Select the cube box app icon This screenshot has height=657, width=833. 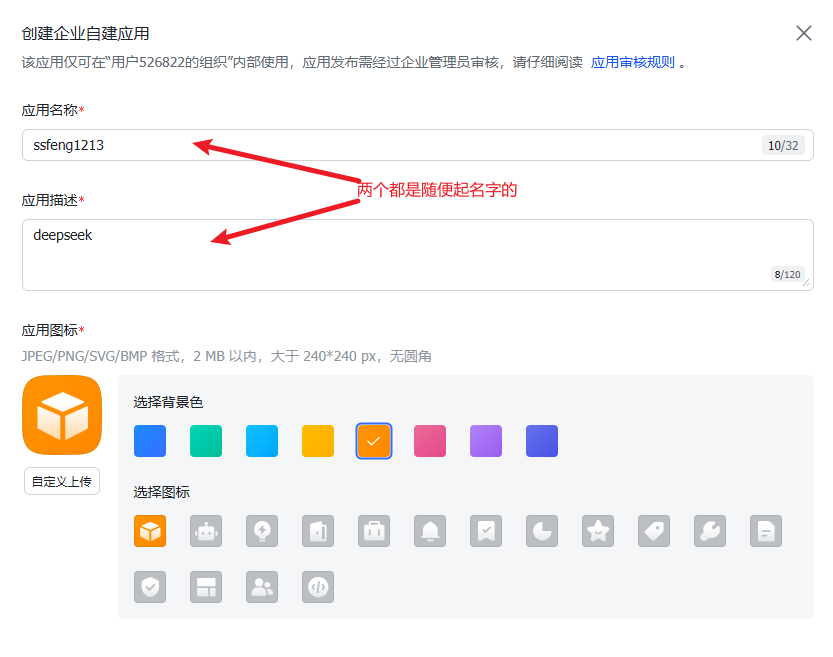(150, 531)
